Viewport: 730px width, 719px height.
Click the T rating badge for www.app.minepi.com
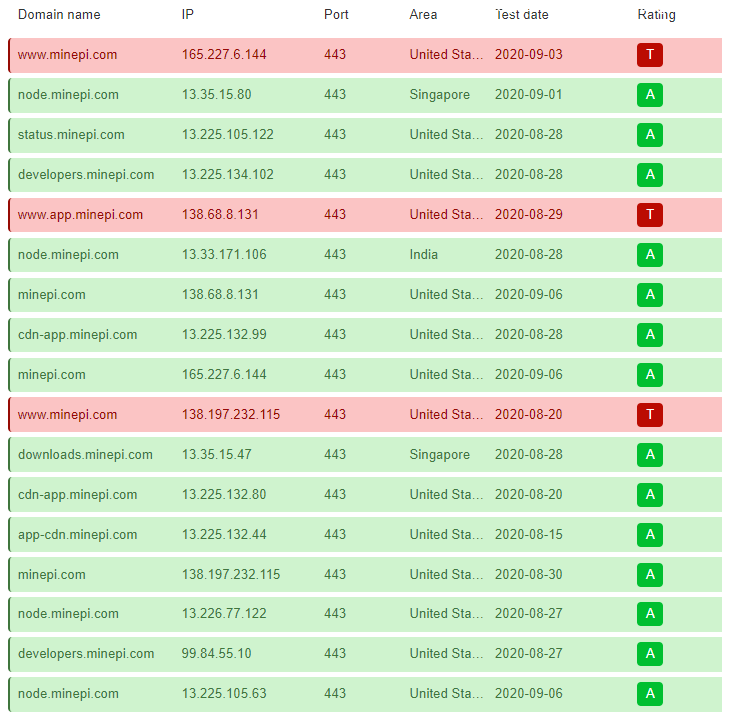[649, 215]
